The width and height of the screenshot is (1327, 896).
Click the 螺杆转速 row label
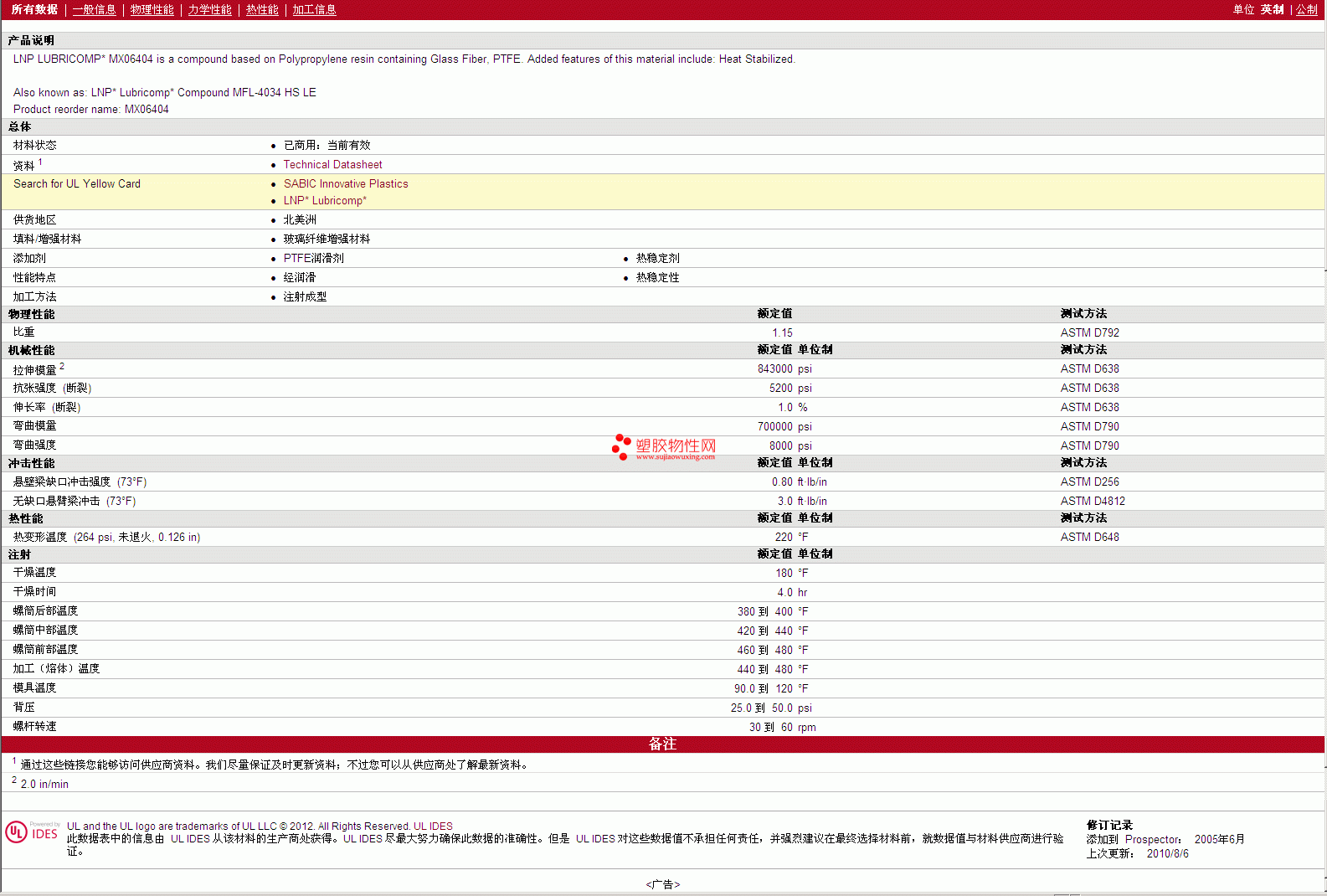coord(35,727)
